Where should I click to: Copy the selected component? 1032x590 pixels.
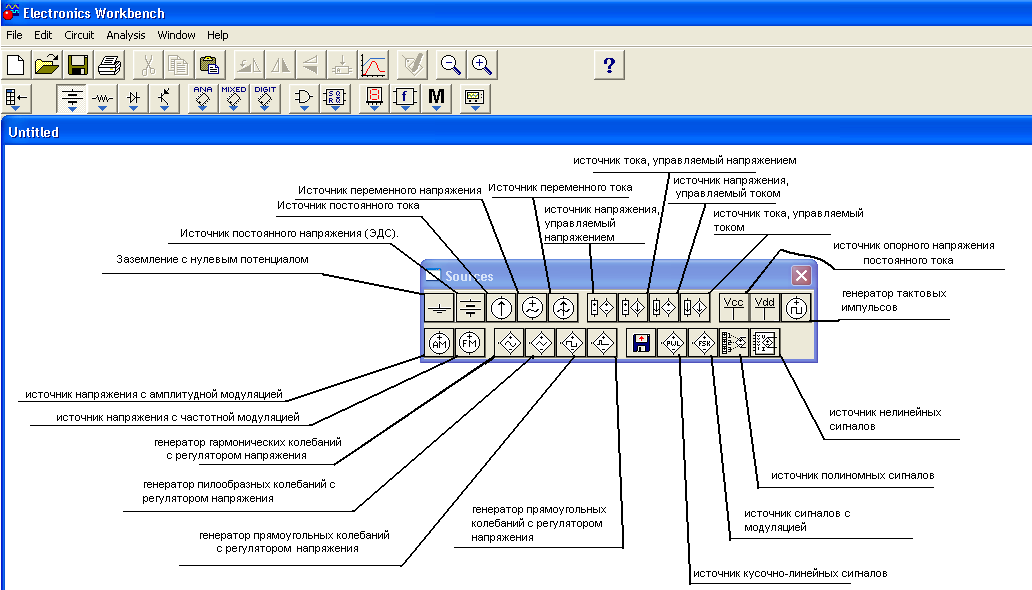[x=178, y=65]
